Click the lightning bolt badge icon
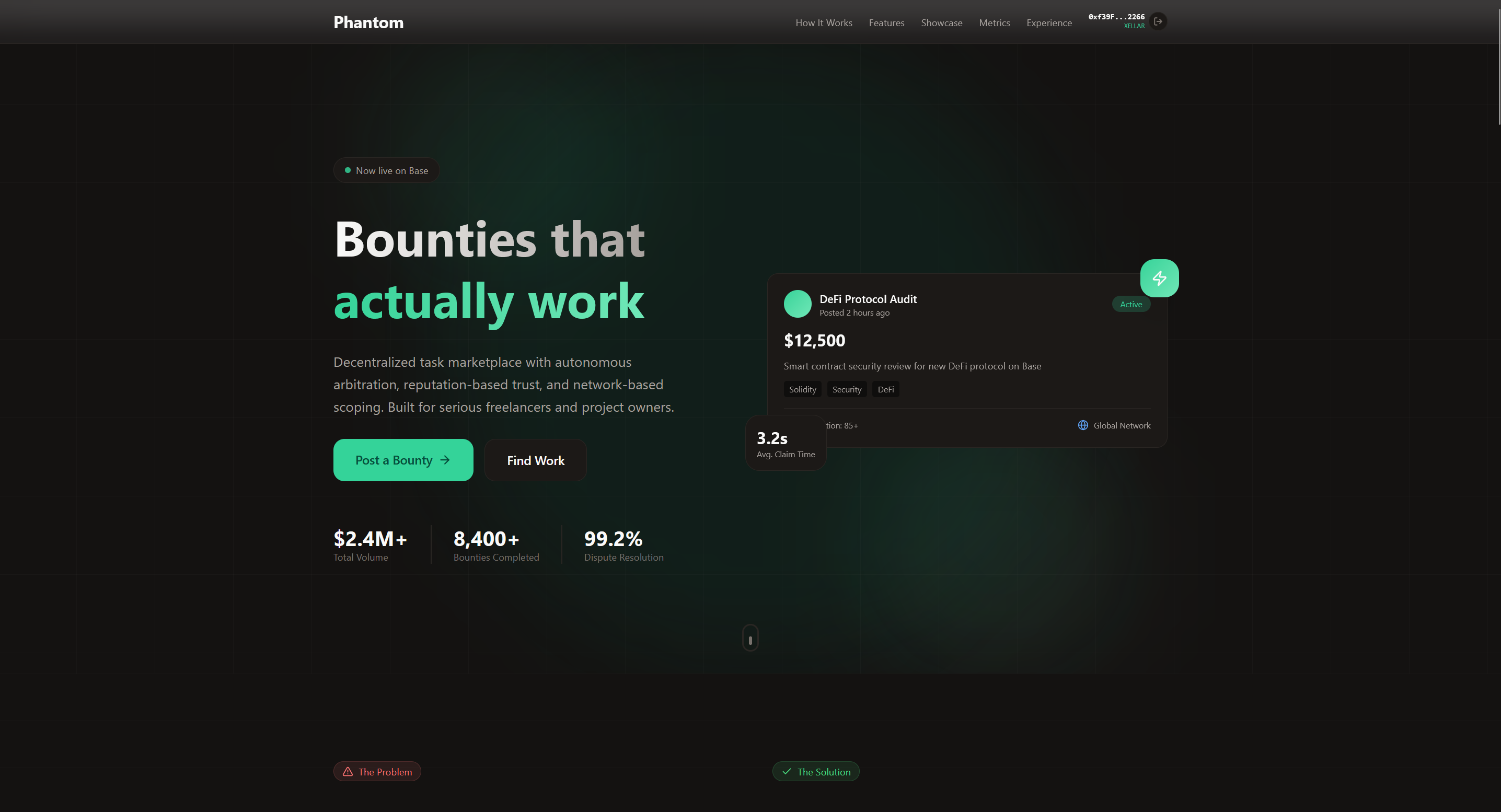Viewport: 1501px width, 812px height. coord(1159,278)
